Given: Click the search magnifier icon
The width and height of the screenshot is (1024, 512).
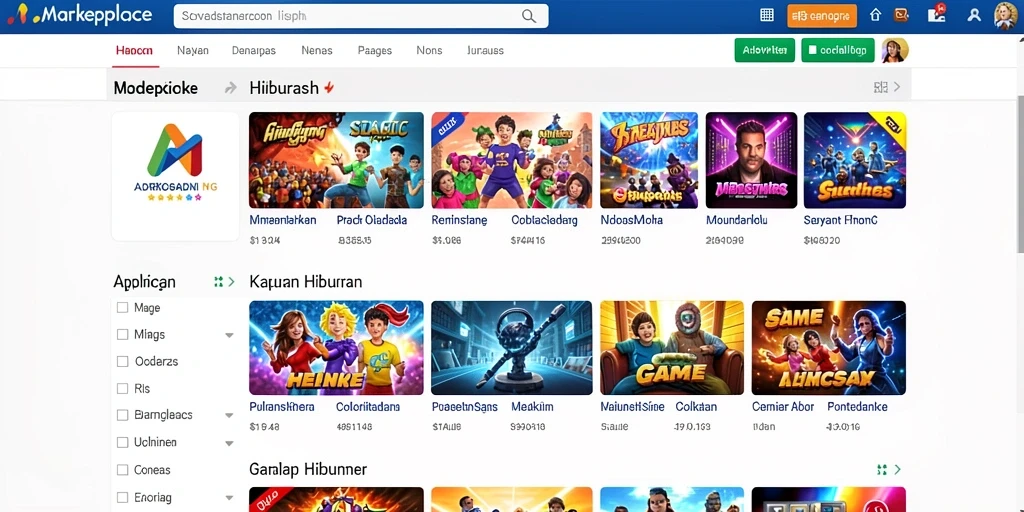Looking at the screenshot, I should [x=528, y=16].
